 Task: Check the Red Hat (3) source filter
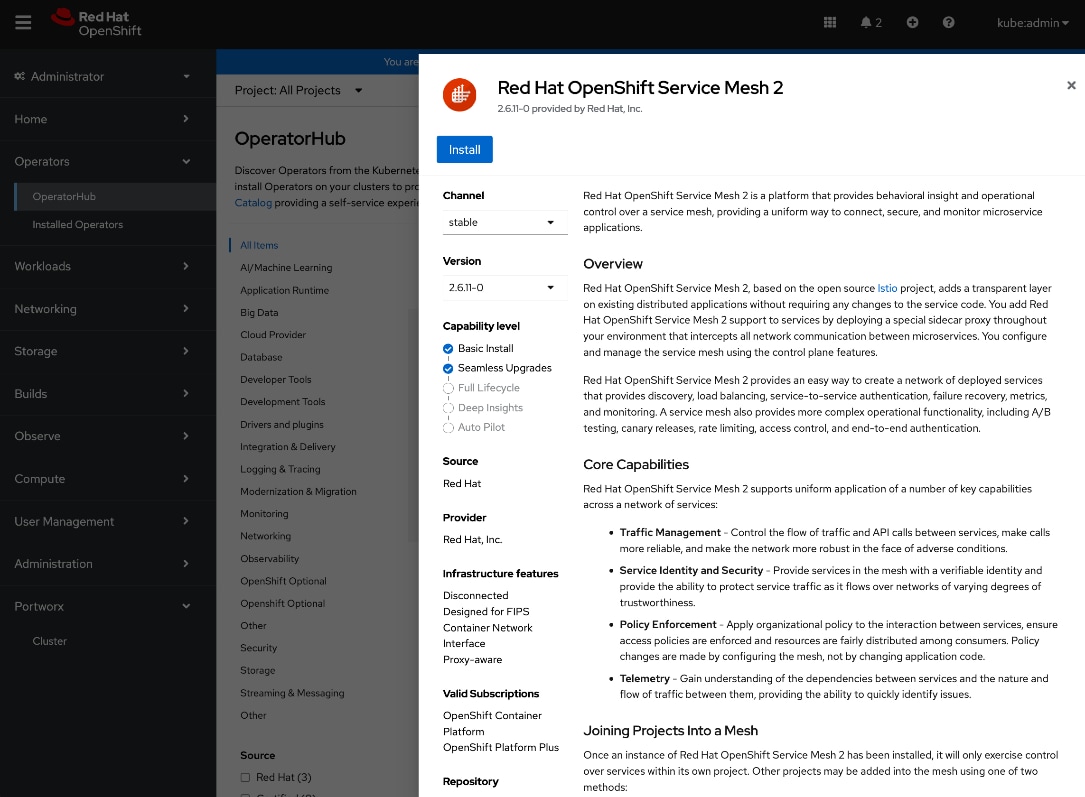(245, 777)
